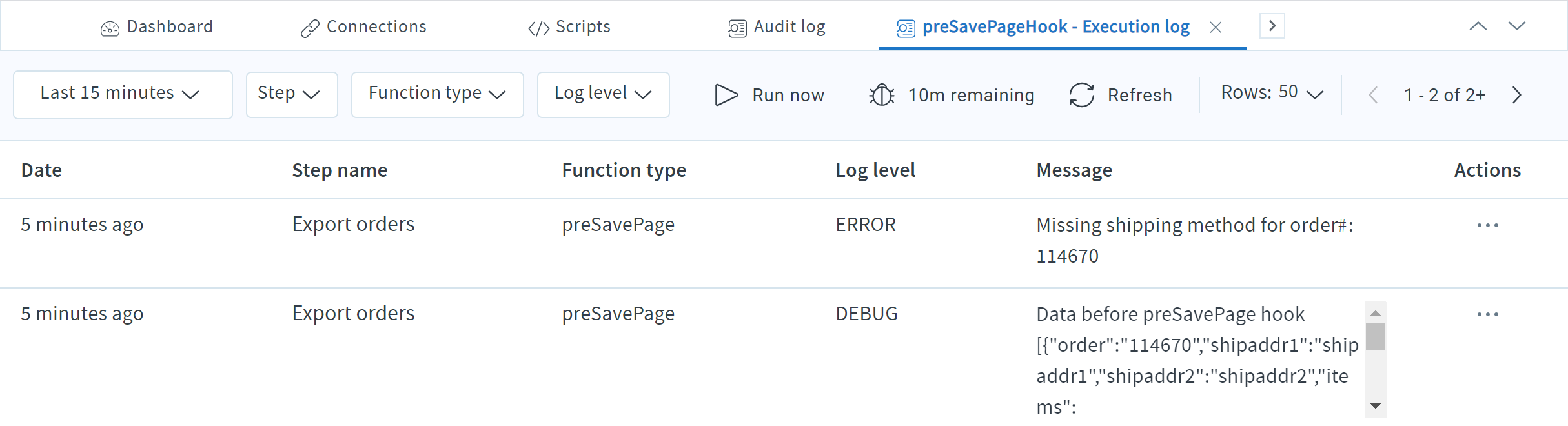Open the Last 15 minutes time range dropdown
Image resolution: width=1568 pixels, height=426 pixels.
click(x=123, y=95)
